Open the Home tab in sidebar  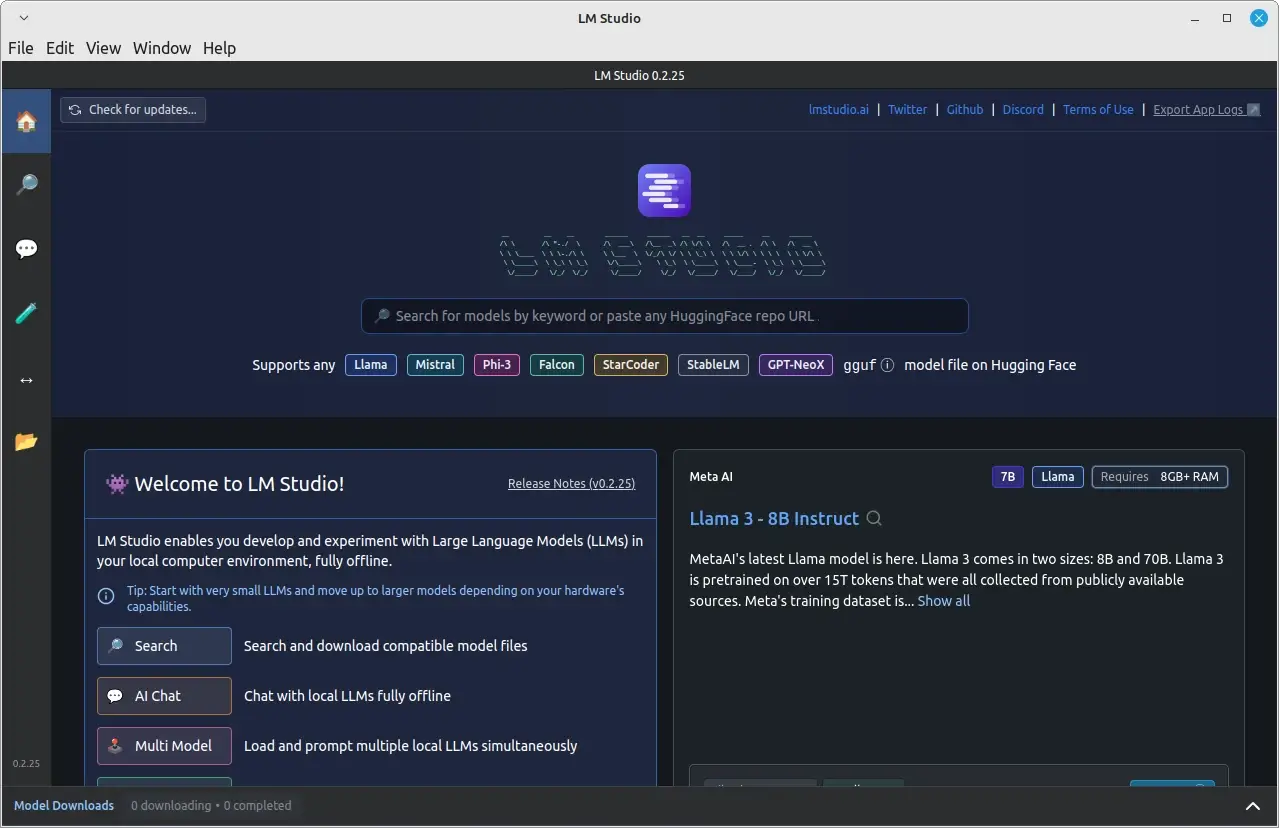[26, 122]
